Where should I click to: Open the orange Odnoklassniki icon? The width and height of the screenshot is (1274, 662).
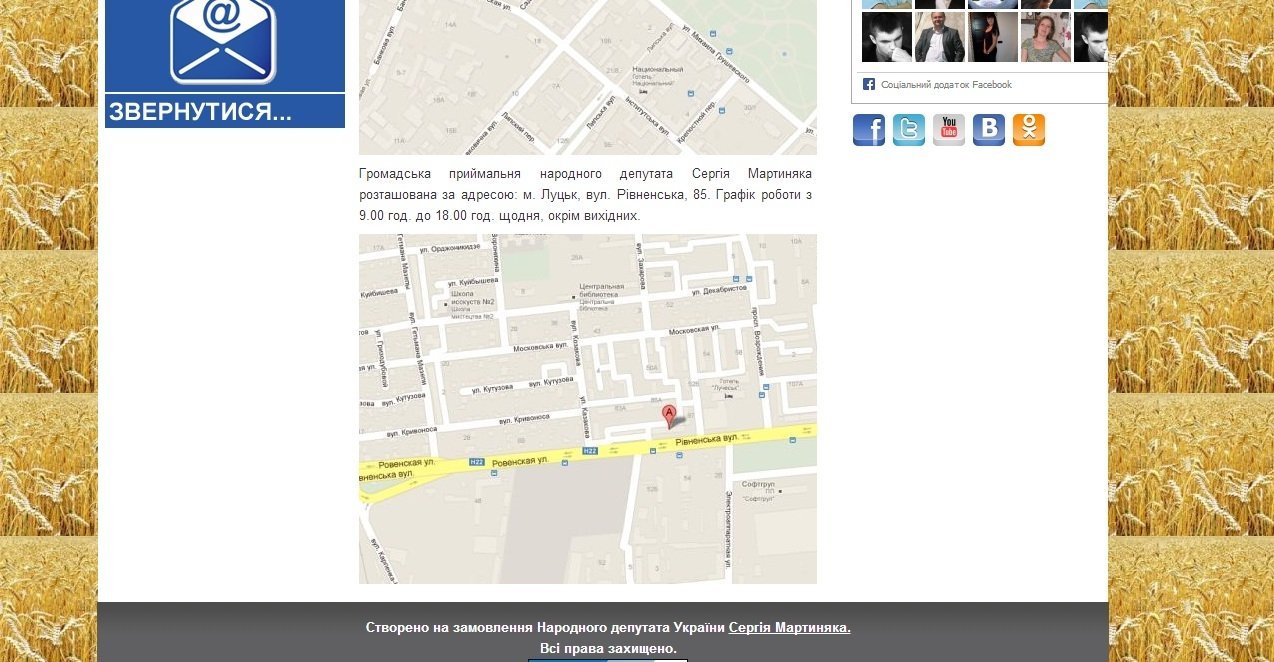click(x=1029, y=130)
